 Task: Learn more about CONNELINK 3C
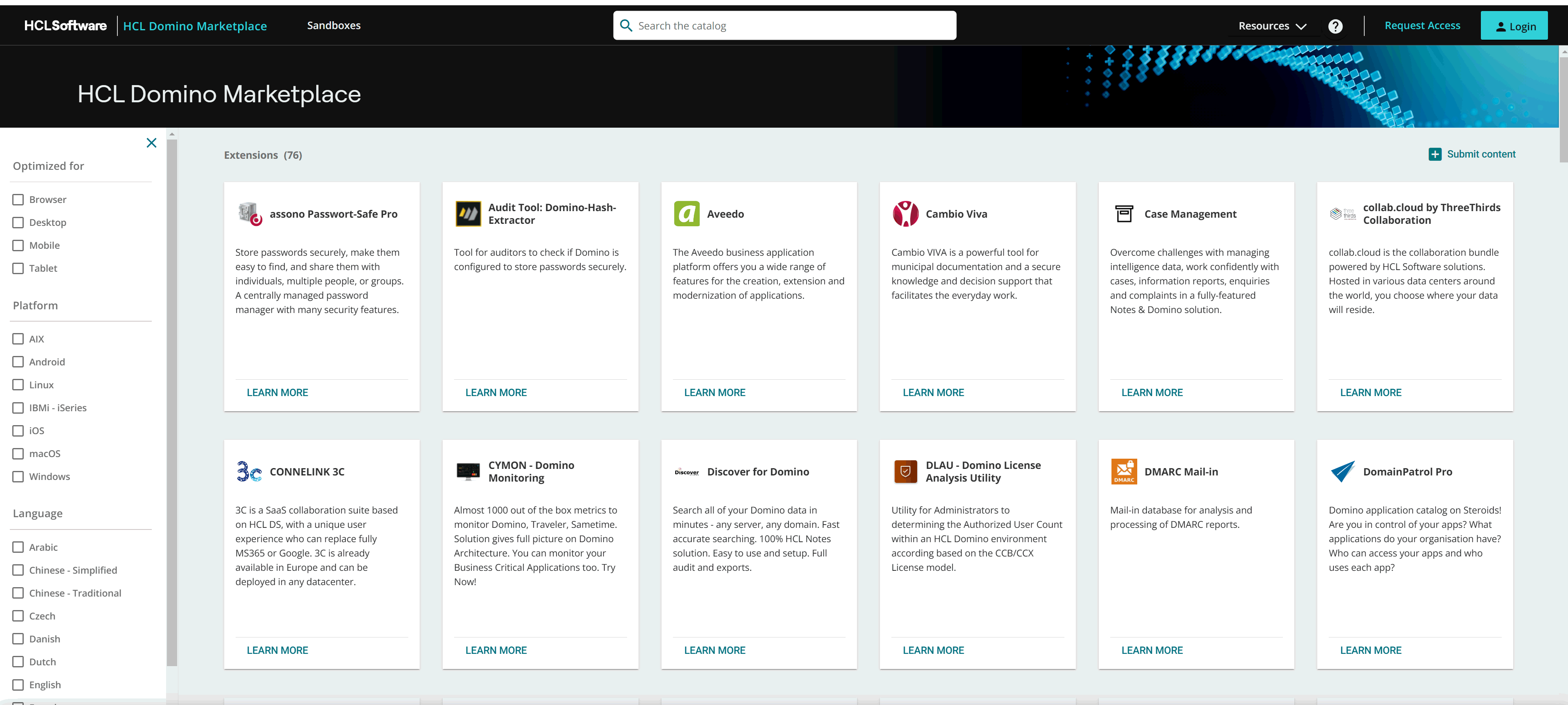[x=278, y=650]
